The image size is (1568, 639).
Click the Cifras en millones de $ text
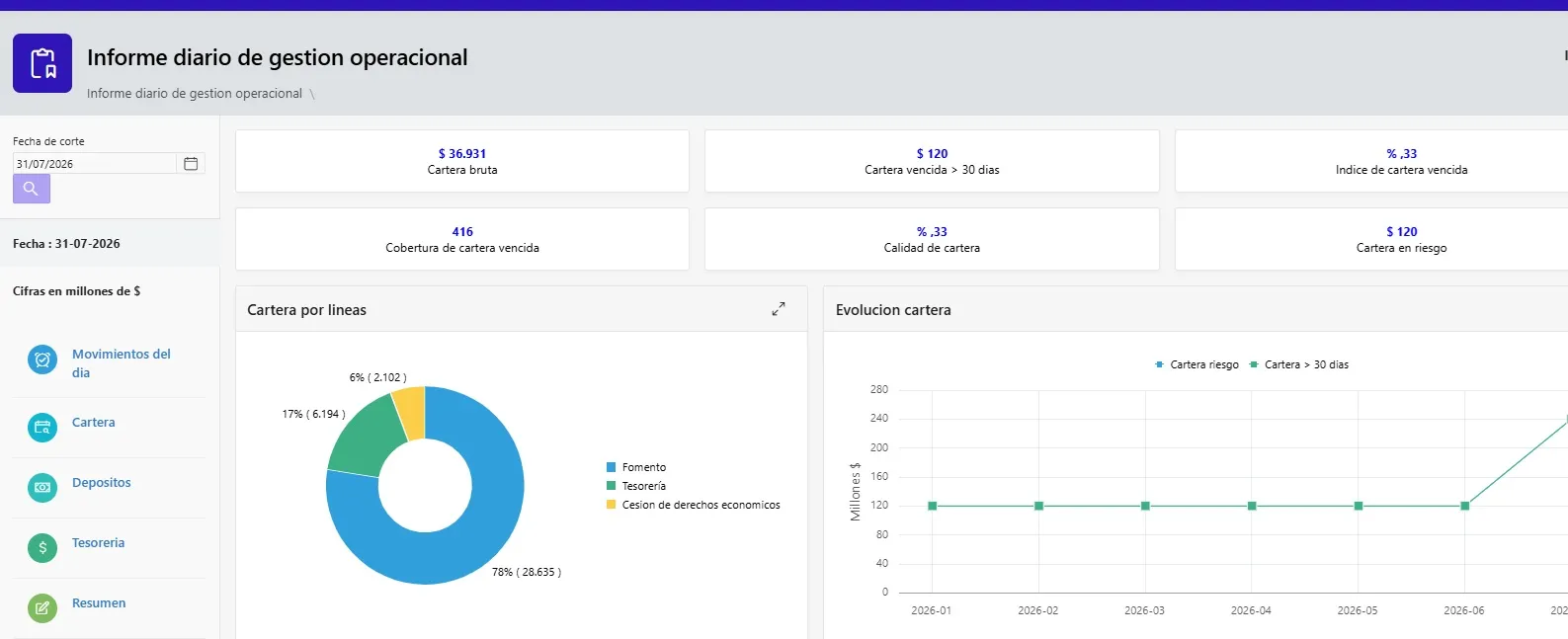[x=76, y=291]
